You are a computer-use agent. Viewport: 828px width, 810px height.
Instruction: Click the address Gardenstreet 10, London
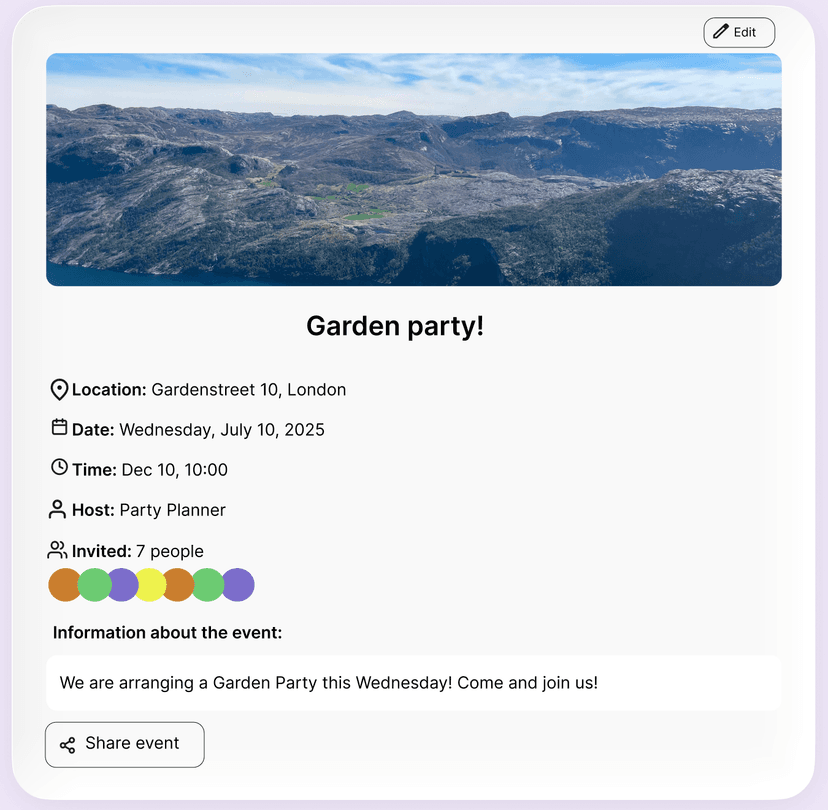(x=249, y=390)
